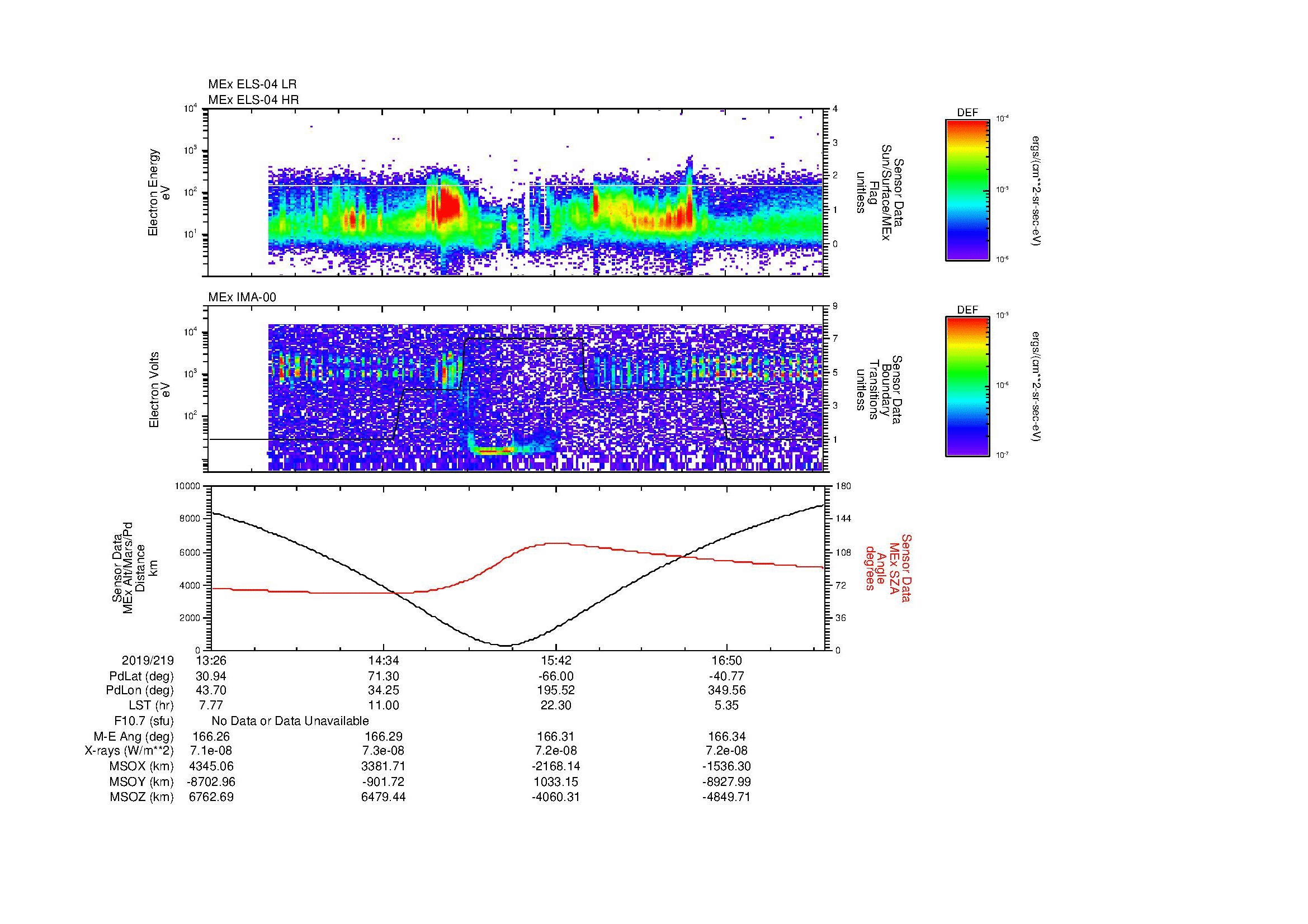Click the time tick '15:42'
The width and height of the screenshot is (1308, 924).
(555, 661)
